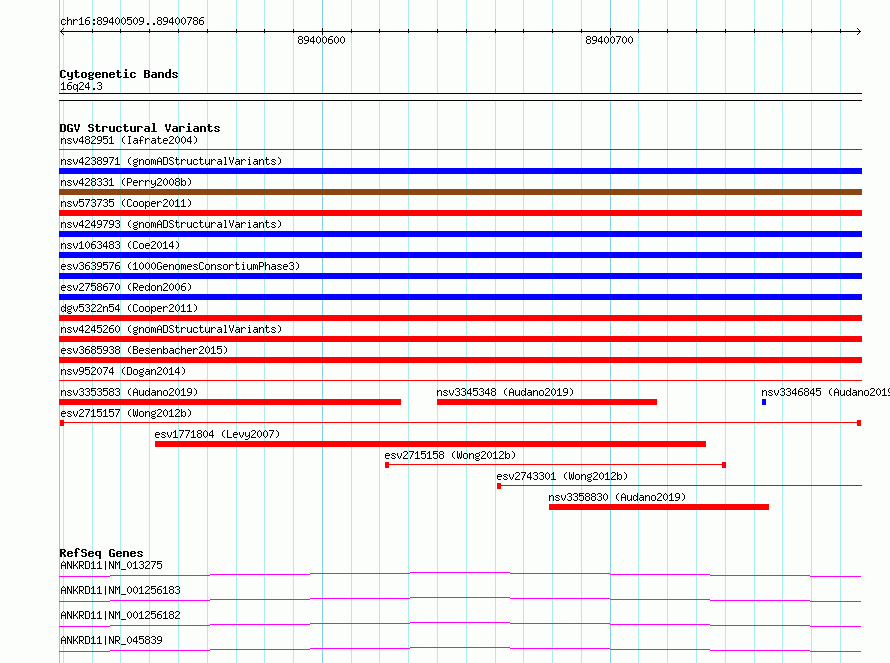
Task: Open variant esv2743301 (Wong2012b)
Action: (x=562, y=476)
